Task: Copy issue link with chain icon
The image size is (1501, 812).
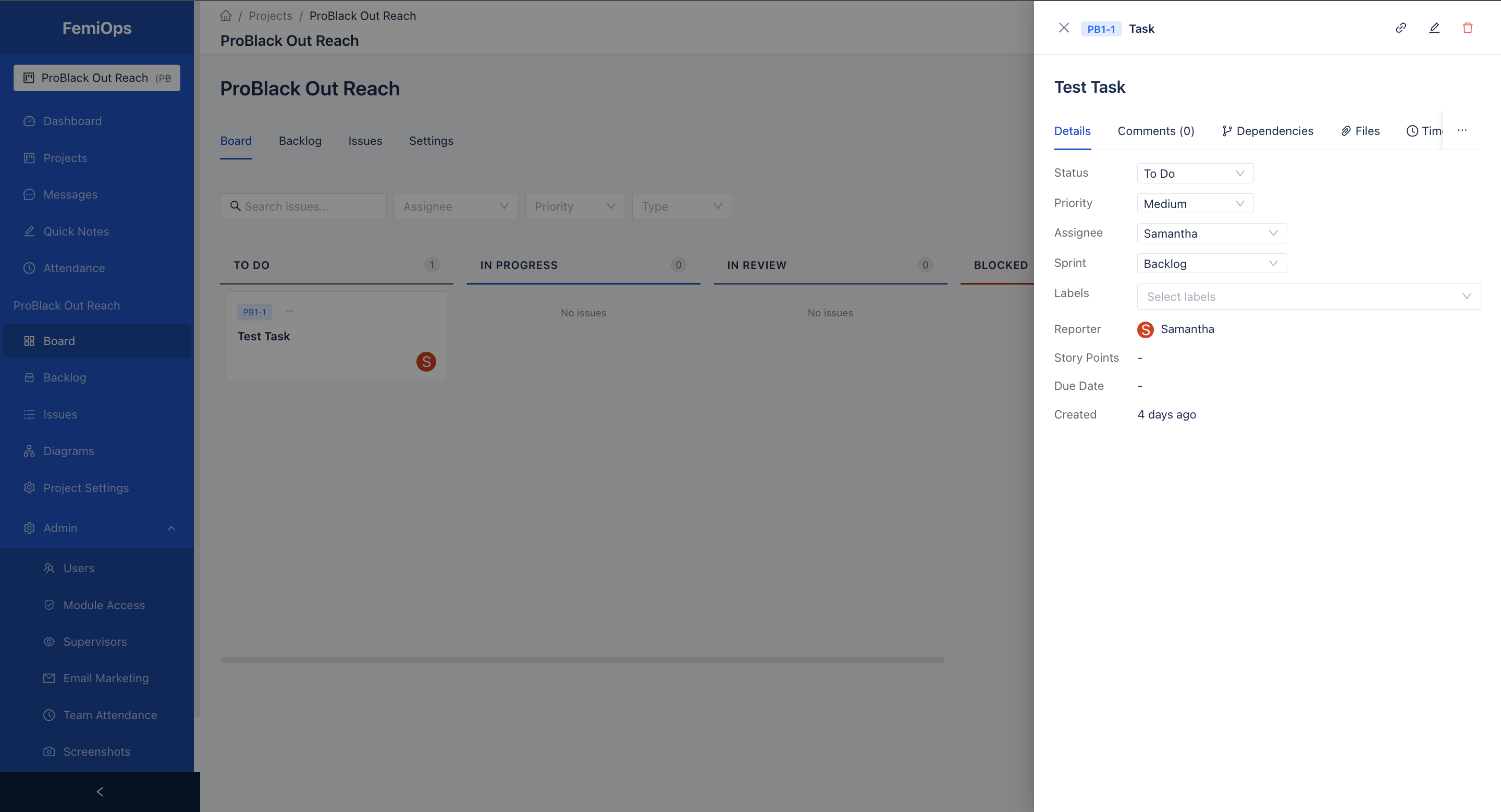Action: 1401,28
